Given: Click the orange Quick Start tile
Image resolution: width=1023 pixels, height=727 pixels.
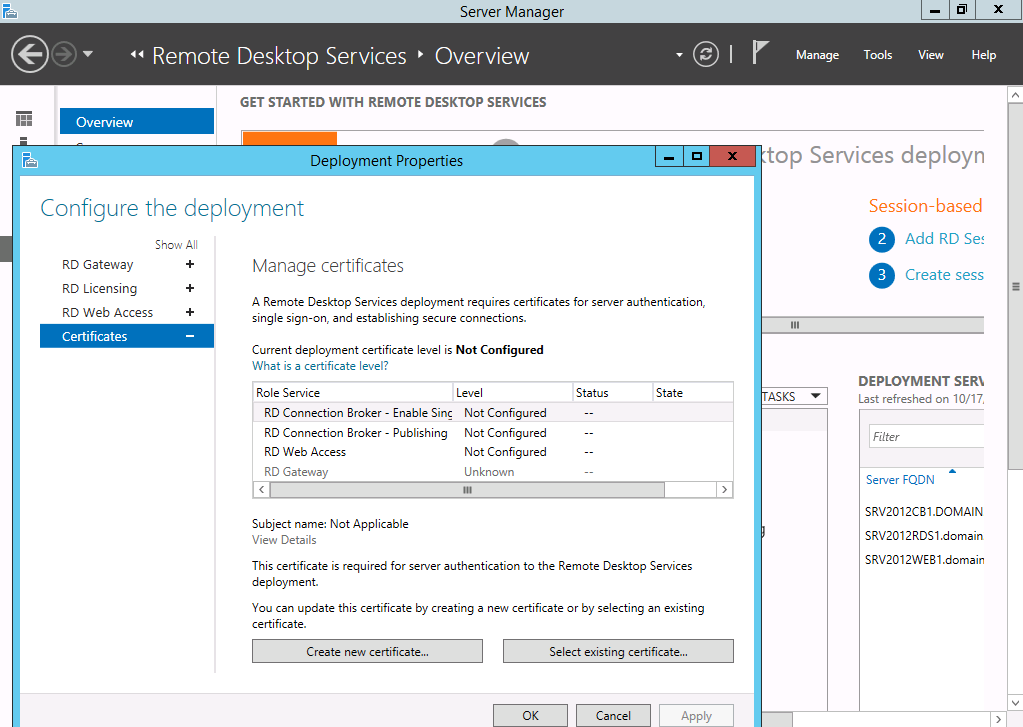Looking at the screenshot, I should coord(290,138).
